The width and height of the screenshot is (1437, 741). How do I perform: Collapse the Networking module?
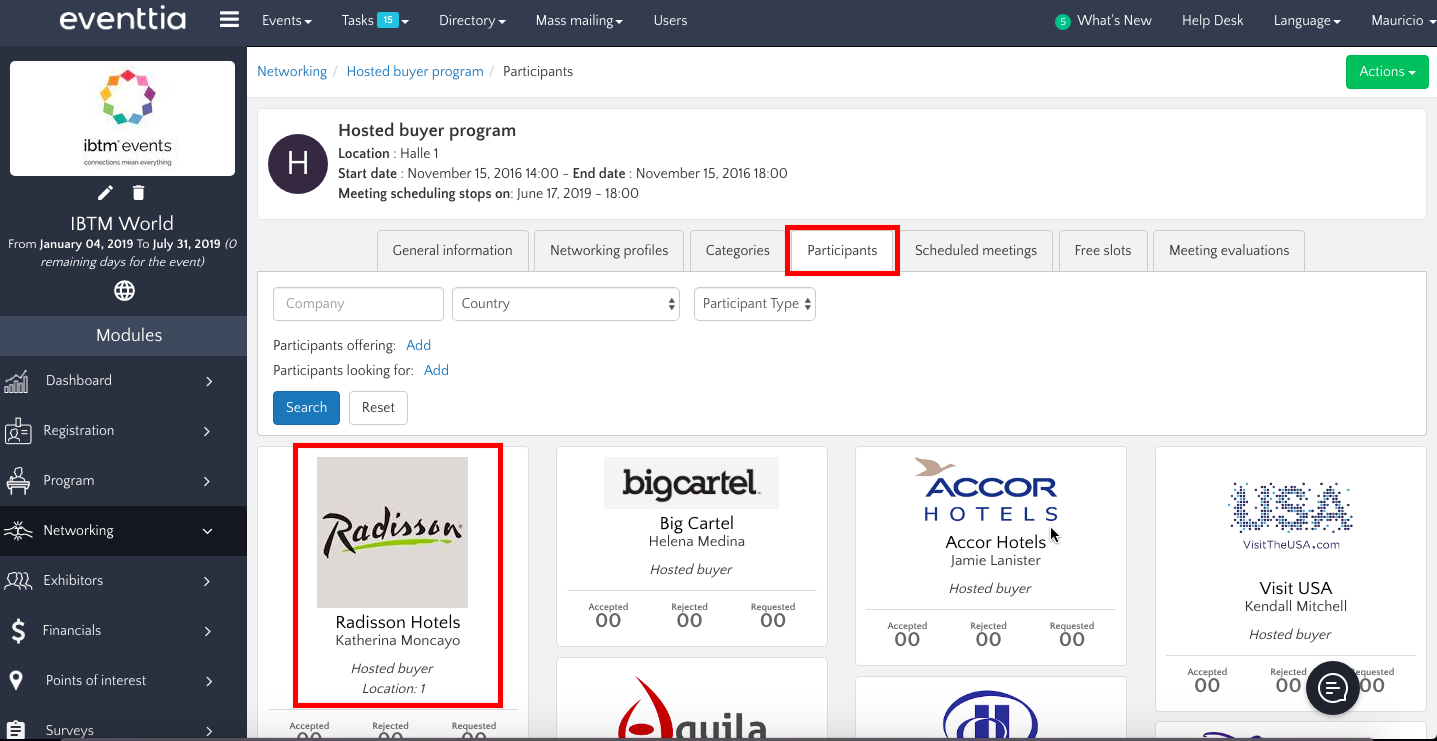click(x=207, y=531)
